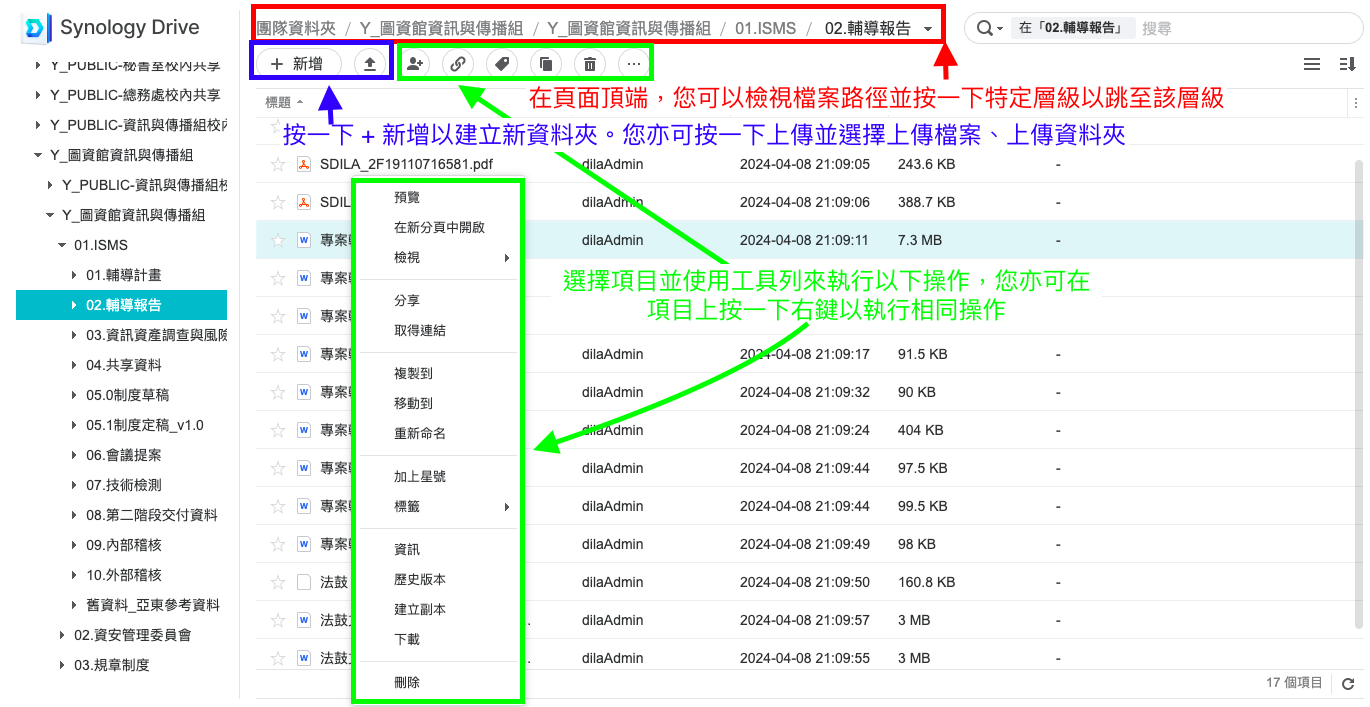Screen dimensions: 1370x707
Task: Open the 04.共享資料 folder in sidebar
Action: click(123, 365)
